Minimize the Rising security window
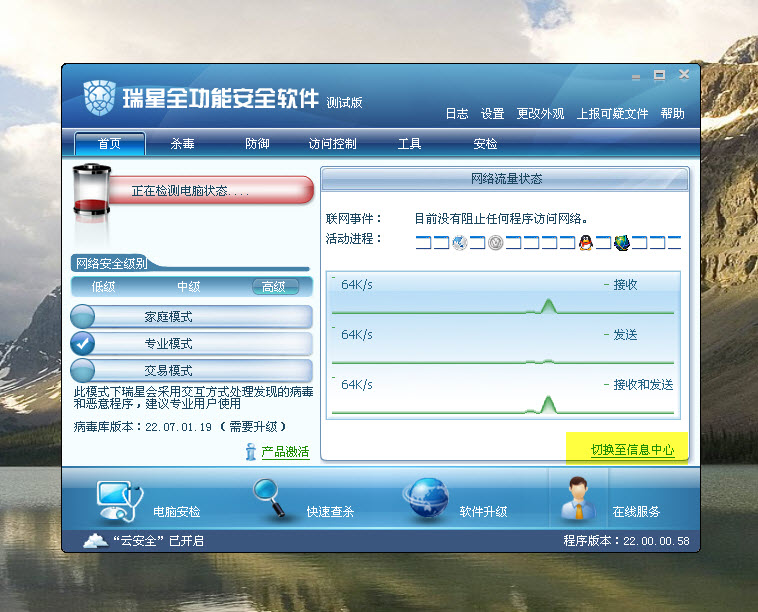The image size is (758, 612). (x=636, y=76)
